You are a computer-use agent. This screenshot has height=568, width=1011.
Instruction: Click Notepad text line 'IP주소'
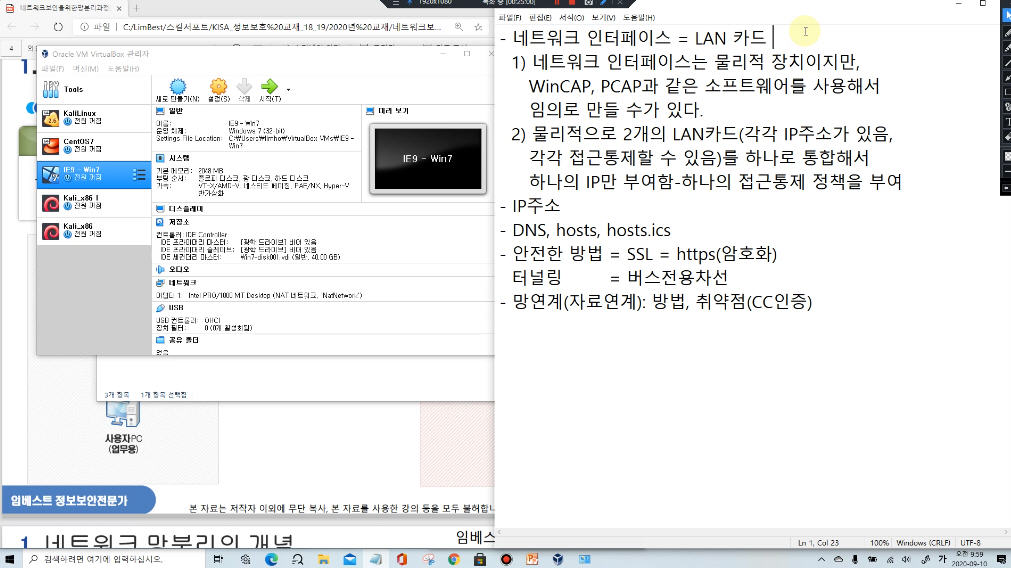pos(536,206)
